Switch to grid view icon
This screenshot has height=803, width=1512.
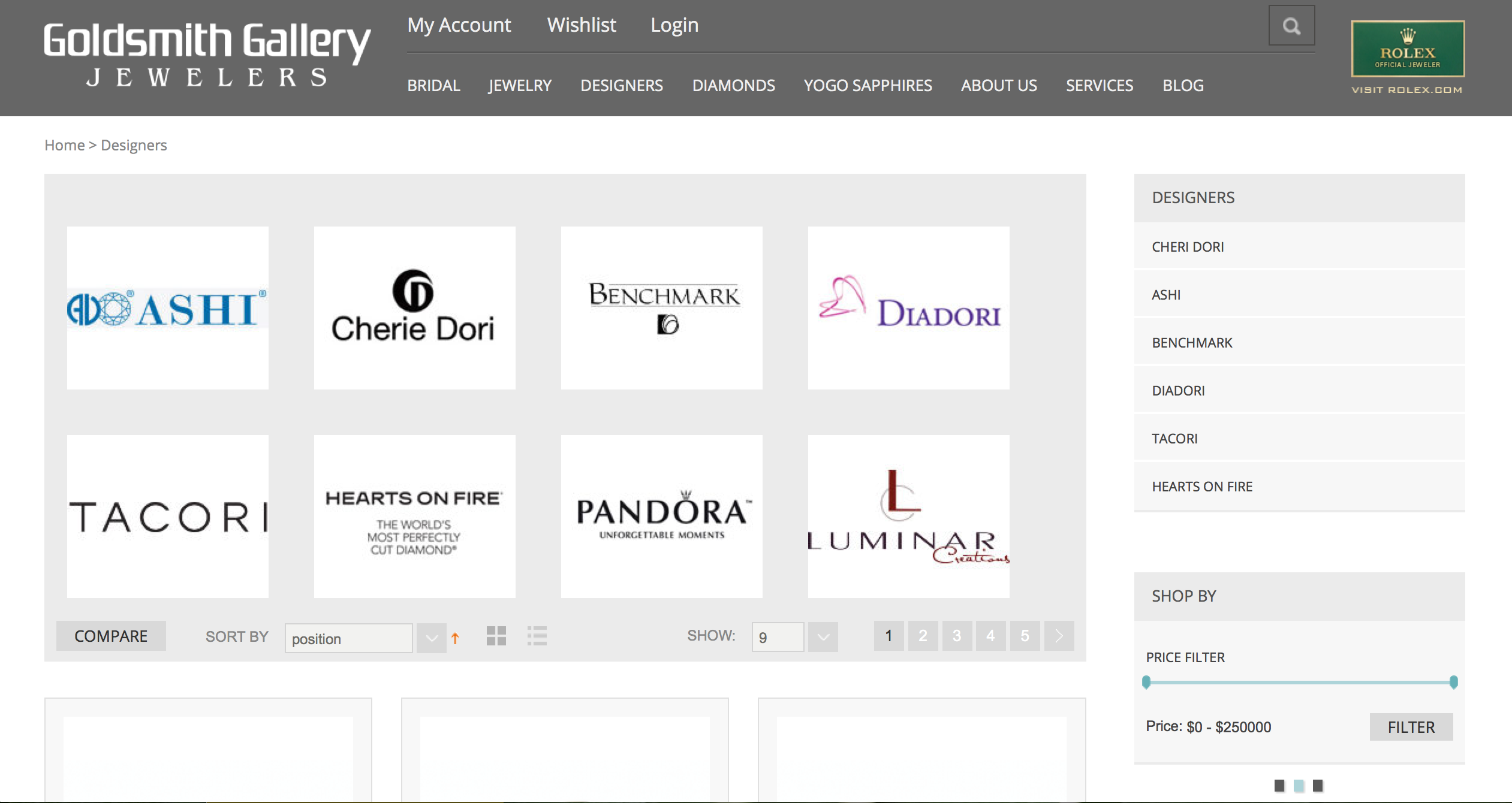coord(496,636)
